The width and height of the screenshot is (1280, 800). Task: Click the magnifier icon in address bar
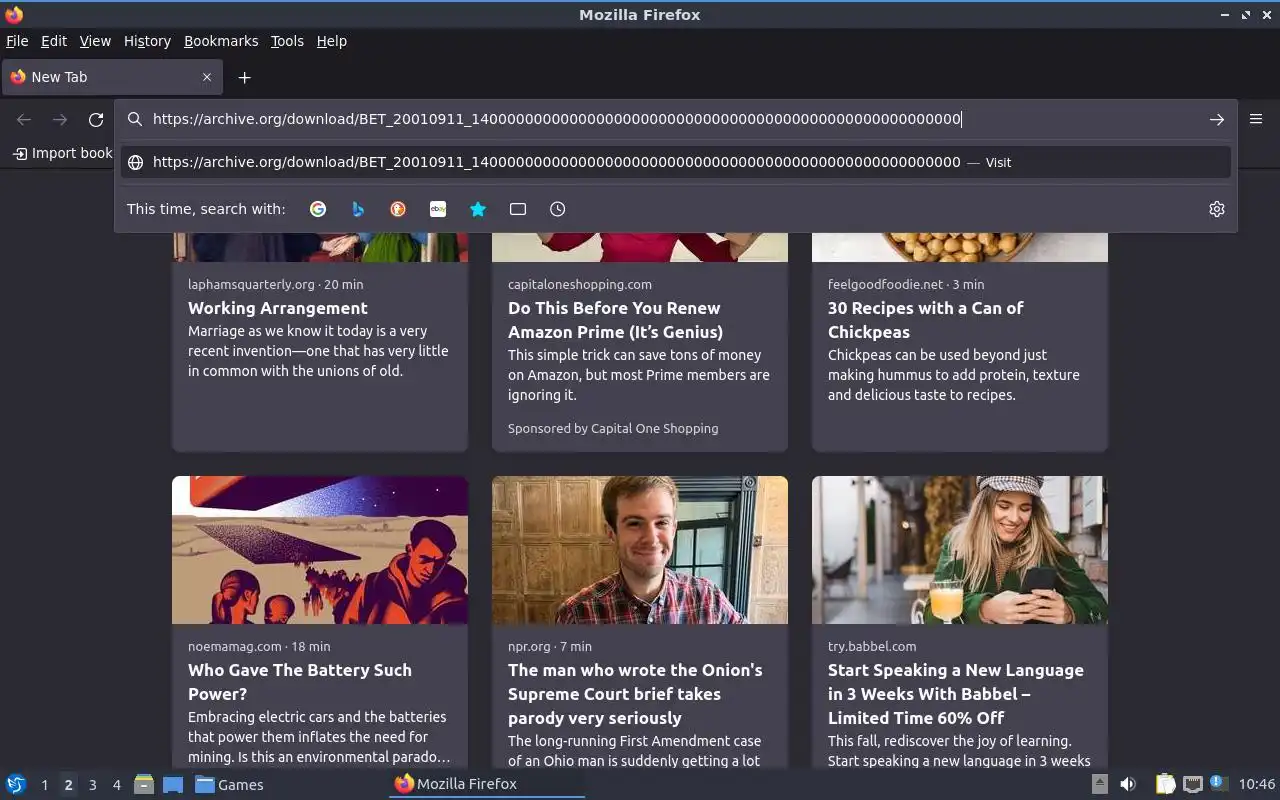click(135, 119)
